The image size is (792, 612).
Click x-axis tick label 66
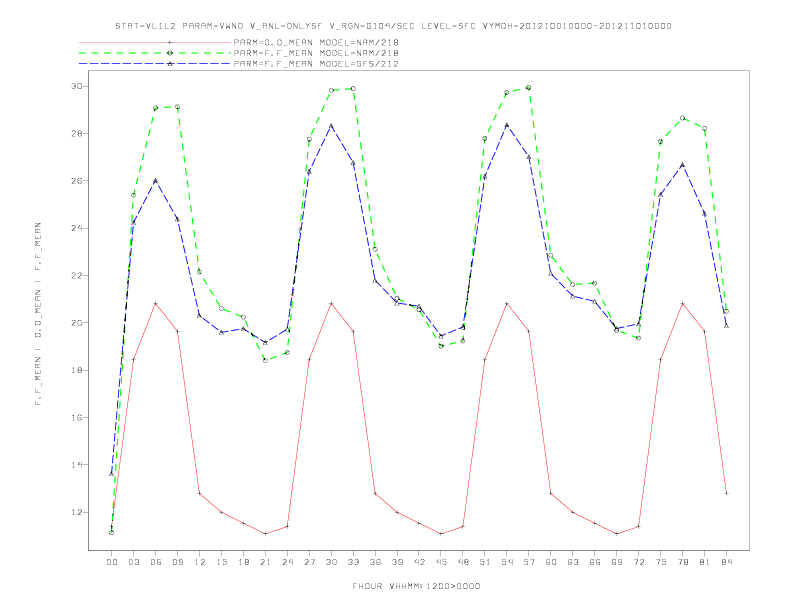point(595,562)
